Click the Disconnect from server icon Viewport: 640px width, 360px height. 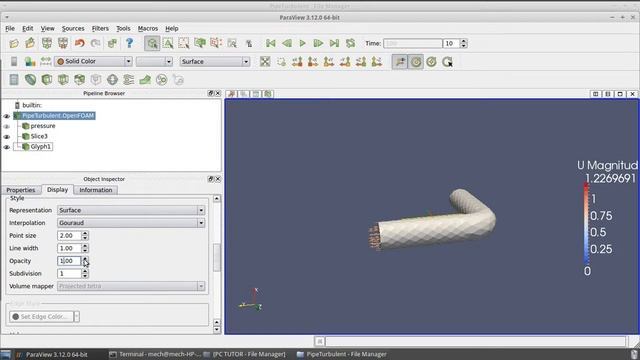coord(63,43)
